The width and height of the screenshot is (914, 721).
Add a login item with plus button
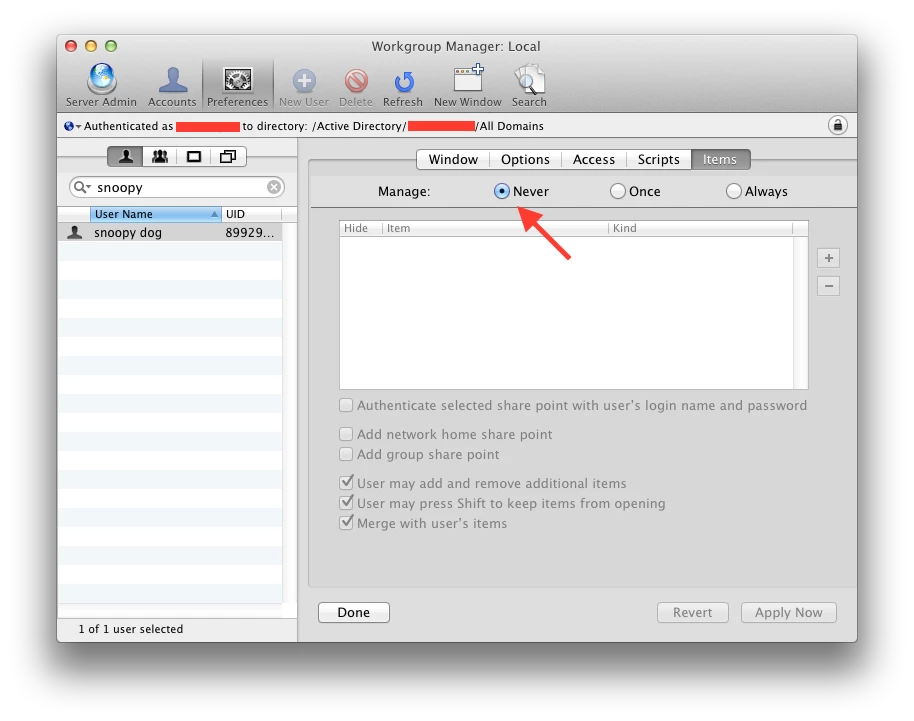coord(828,258)
